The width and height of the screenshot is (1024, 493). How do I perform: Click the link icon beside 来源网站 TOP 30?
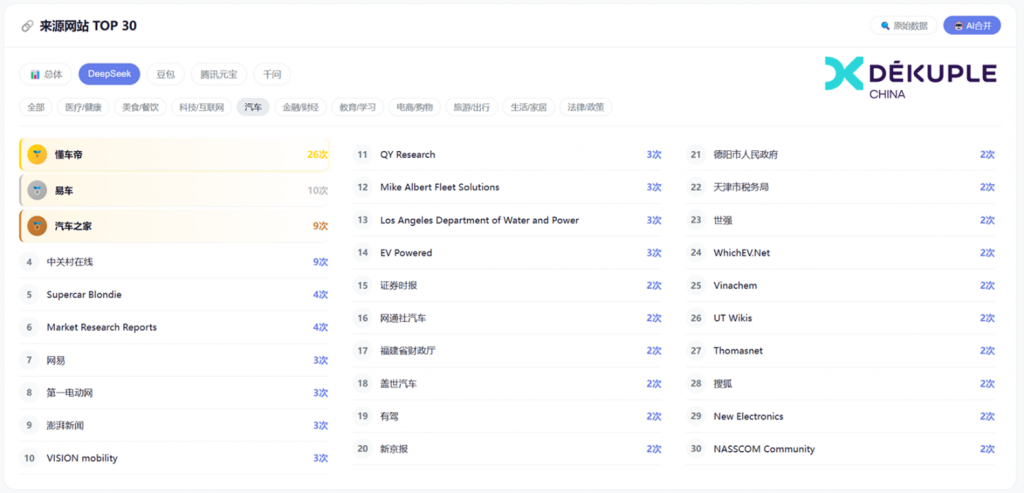click(x=27, y=26)
